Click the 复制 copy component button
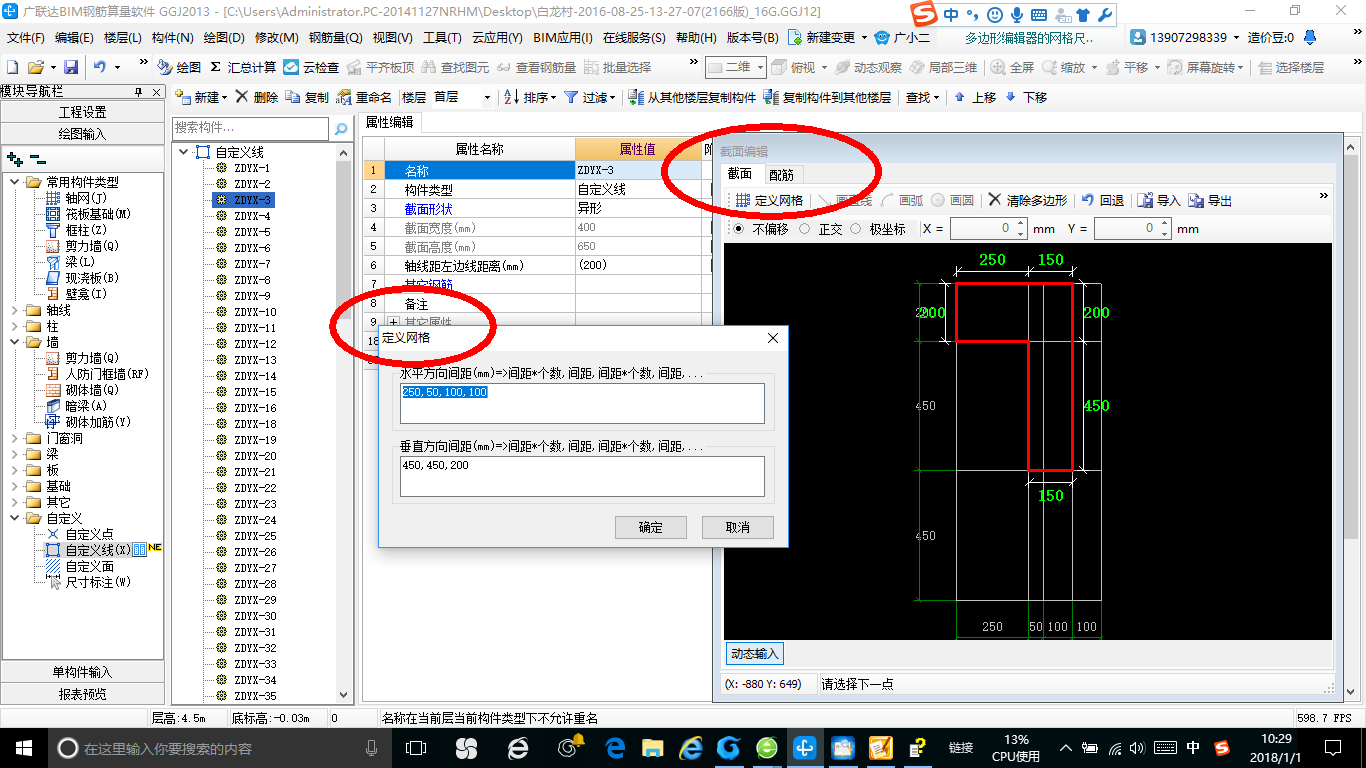1366x768 pixels. 307,97
